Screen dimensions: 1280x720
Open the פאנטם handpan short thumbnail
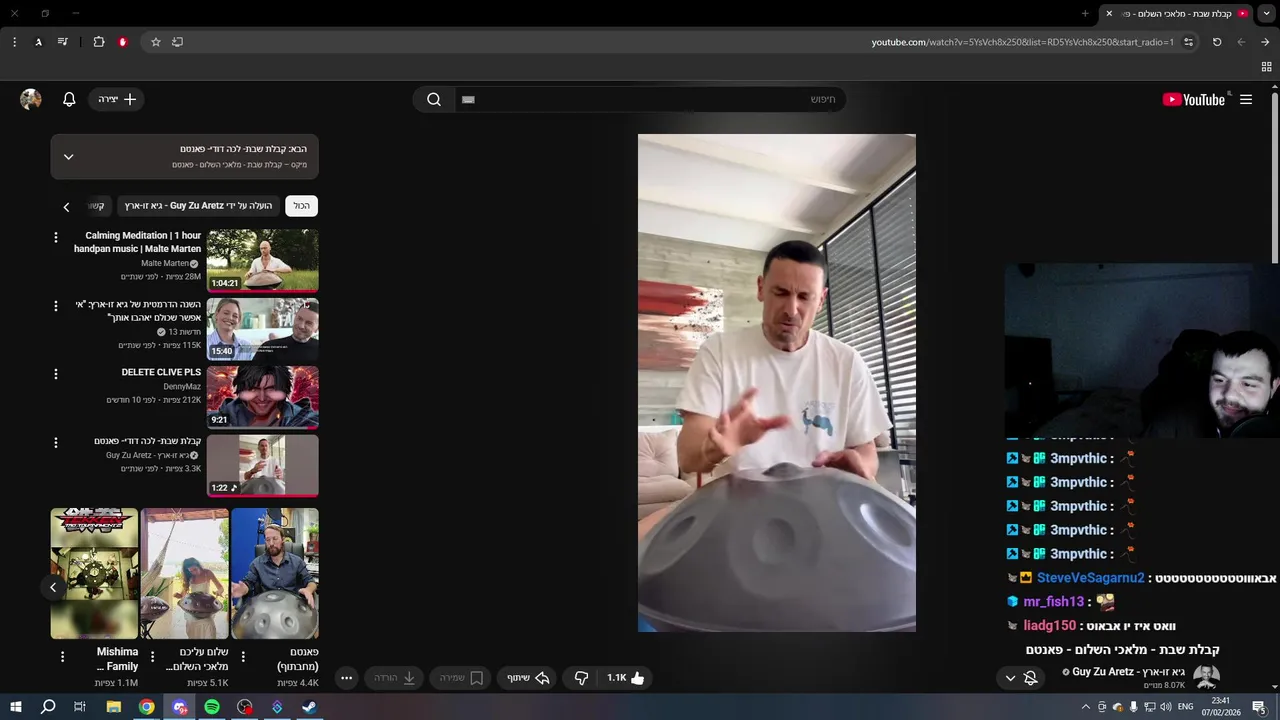275,573
